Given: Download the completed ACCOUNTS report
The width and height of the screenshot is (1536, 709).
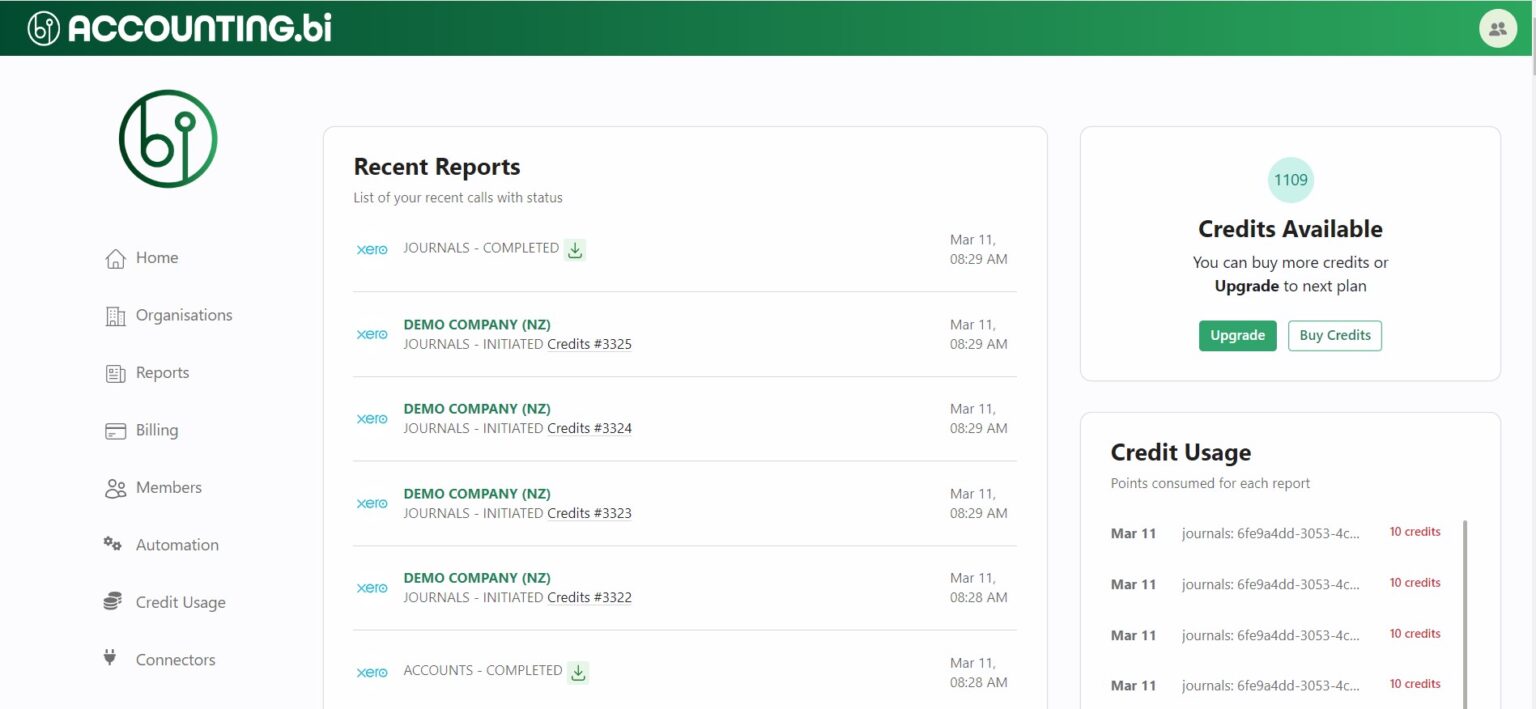Looking at the screenshot, I should [578, 672].
